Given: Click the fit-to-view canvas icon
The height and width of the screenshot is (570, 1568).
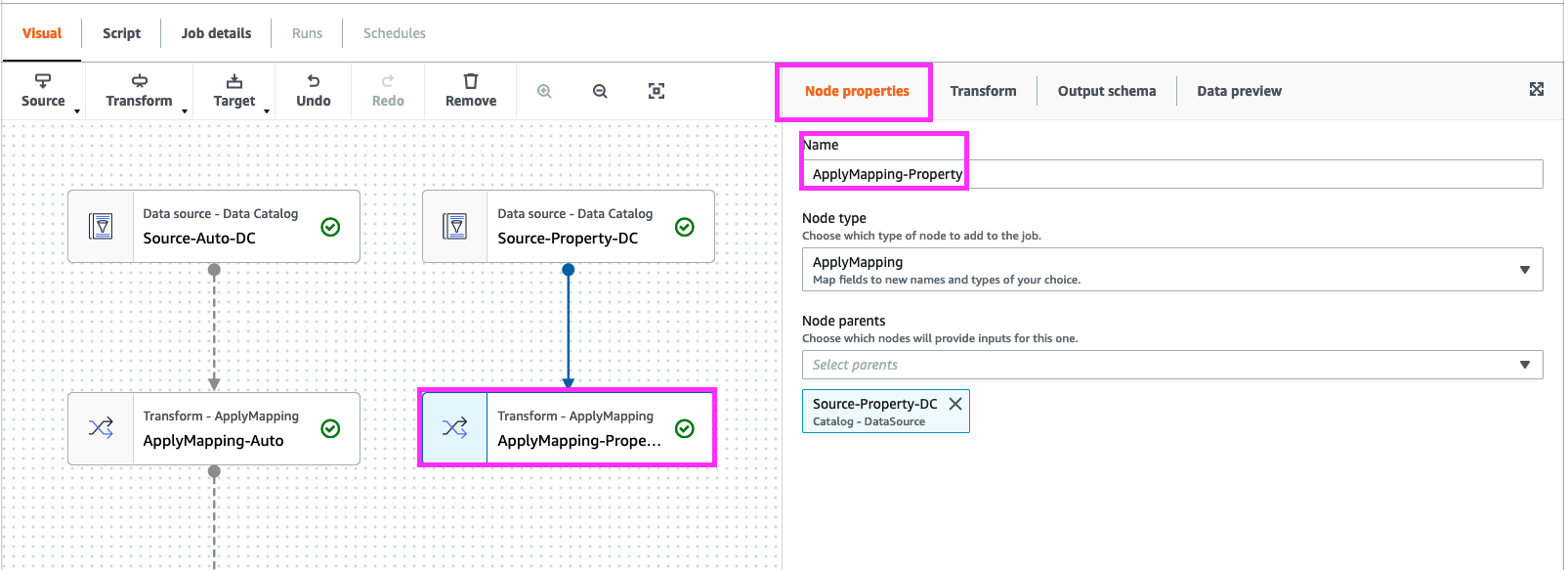Looking at the screenshot, I should (657, 91).
